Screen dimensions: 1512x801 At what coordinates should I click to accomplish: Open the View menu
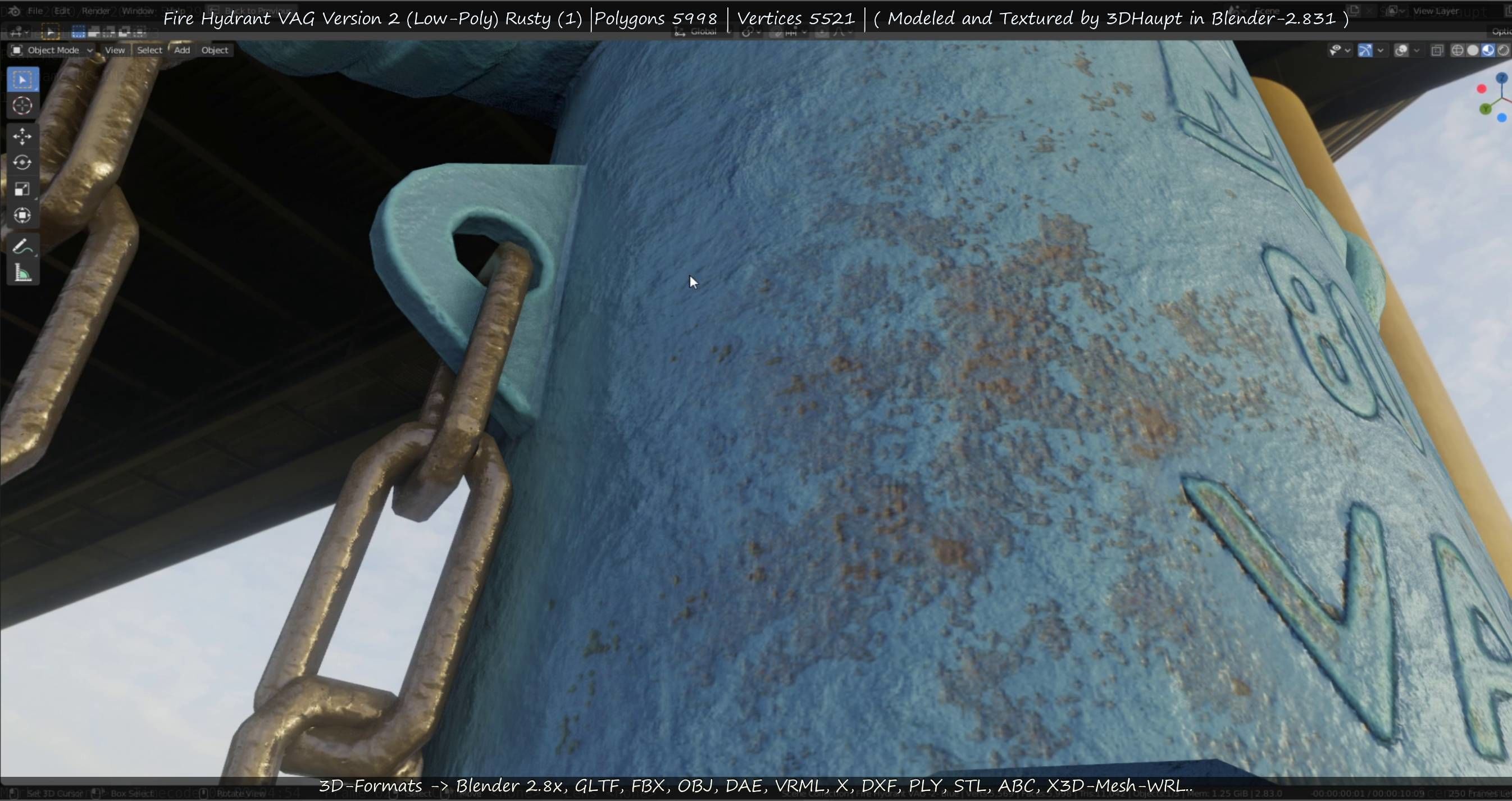115,50
